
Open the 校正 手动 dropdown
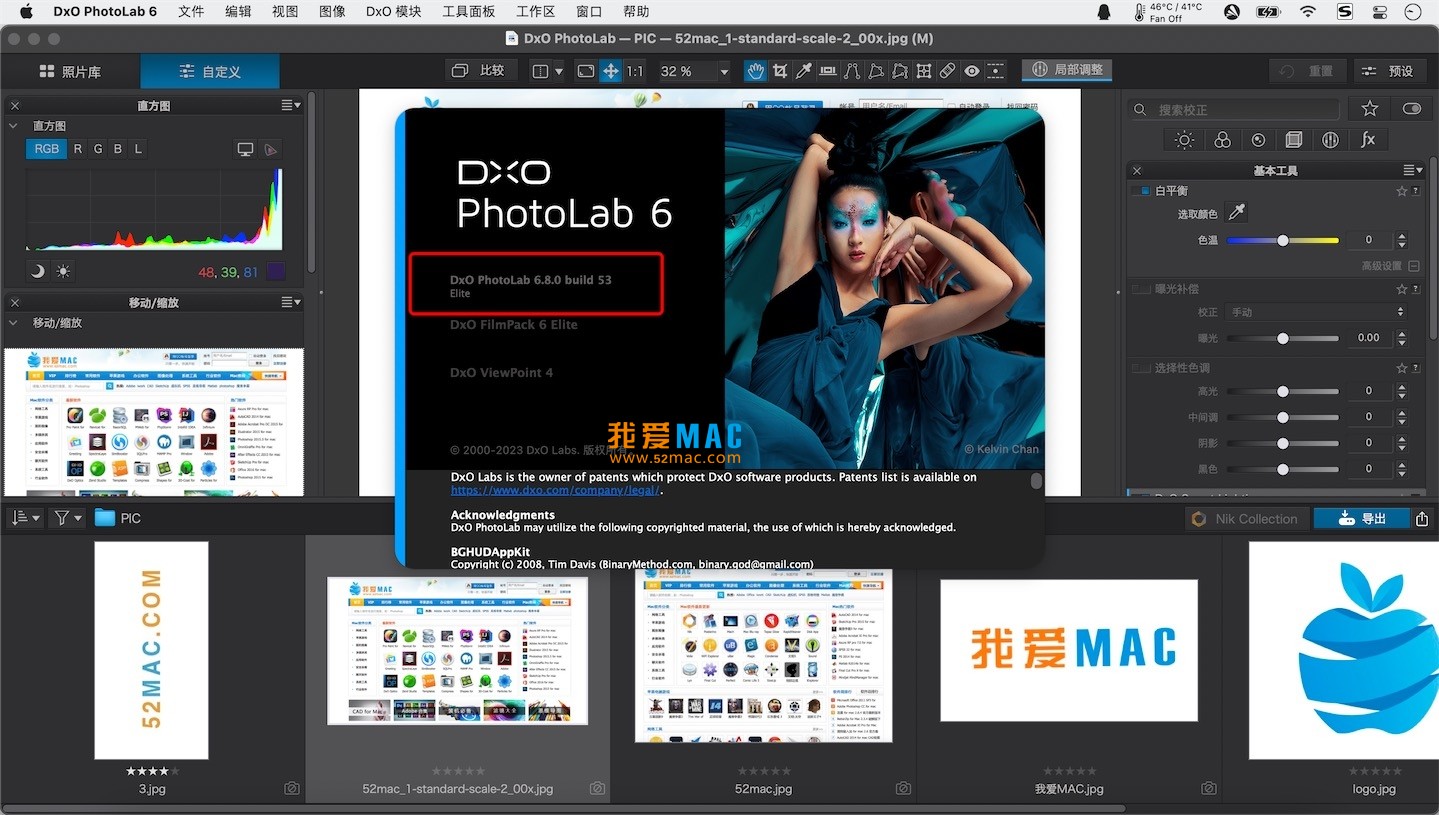tap(1313, 312)
